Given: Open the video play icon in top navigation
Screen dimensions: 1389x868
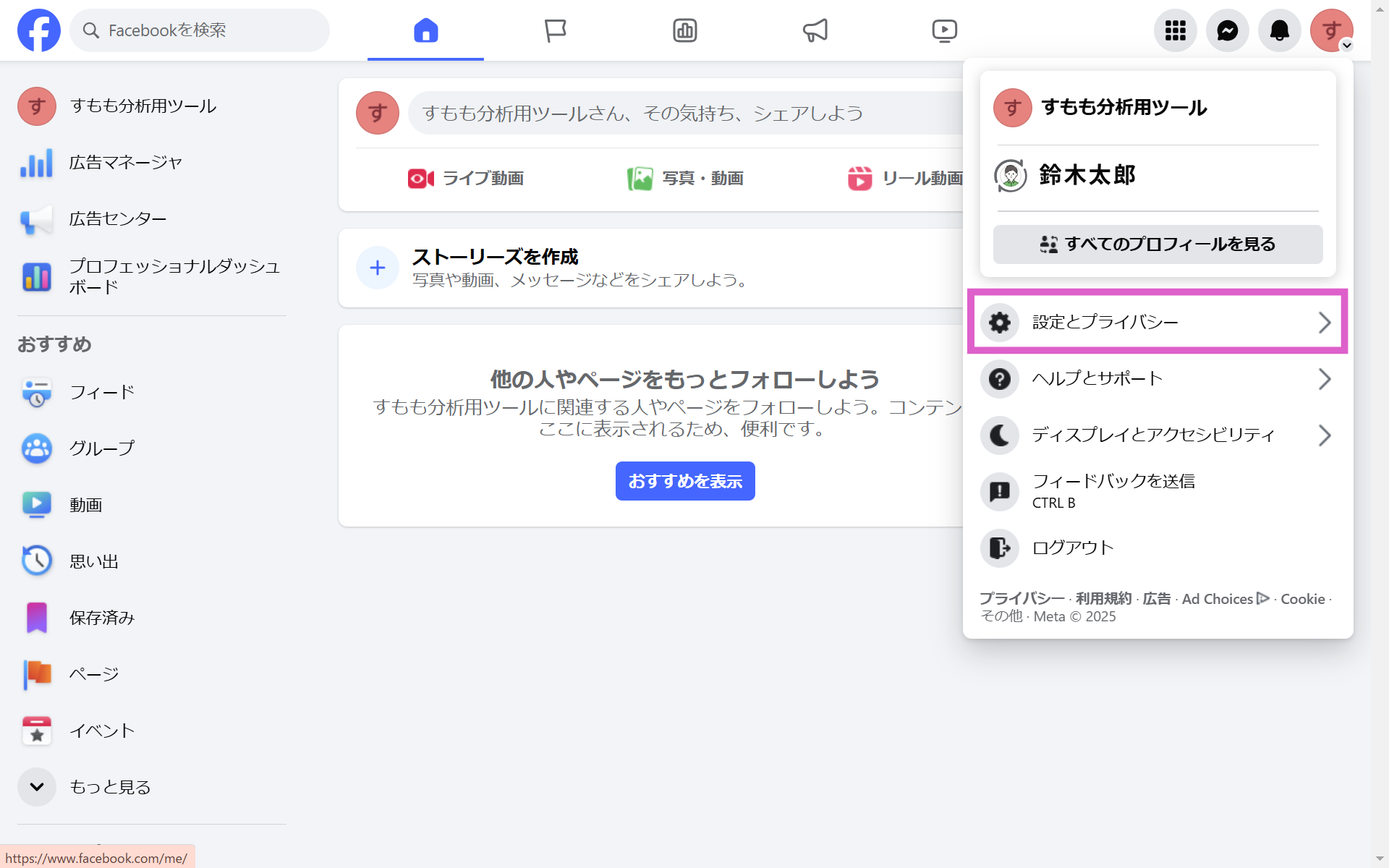Looking at the screenshot, I should click(944, 30).
